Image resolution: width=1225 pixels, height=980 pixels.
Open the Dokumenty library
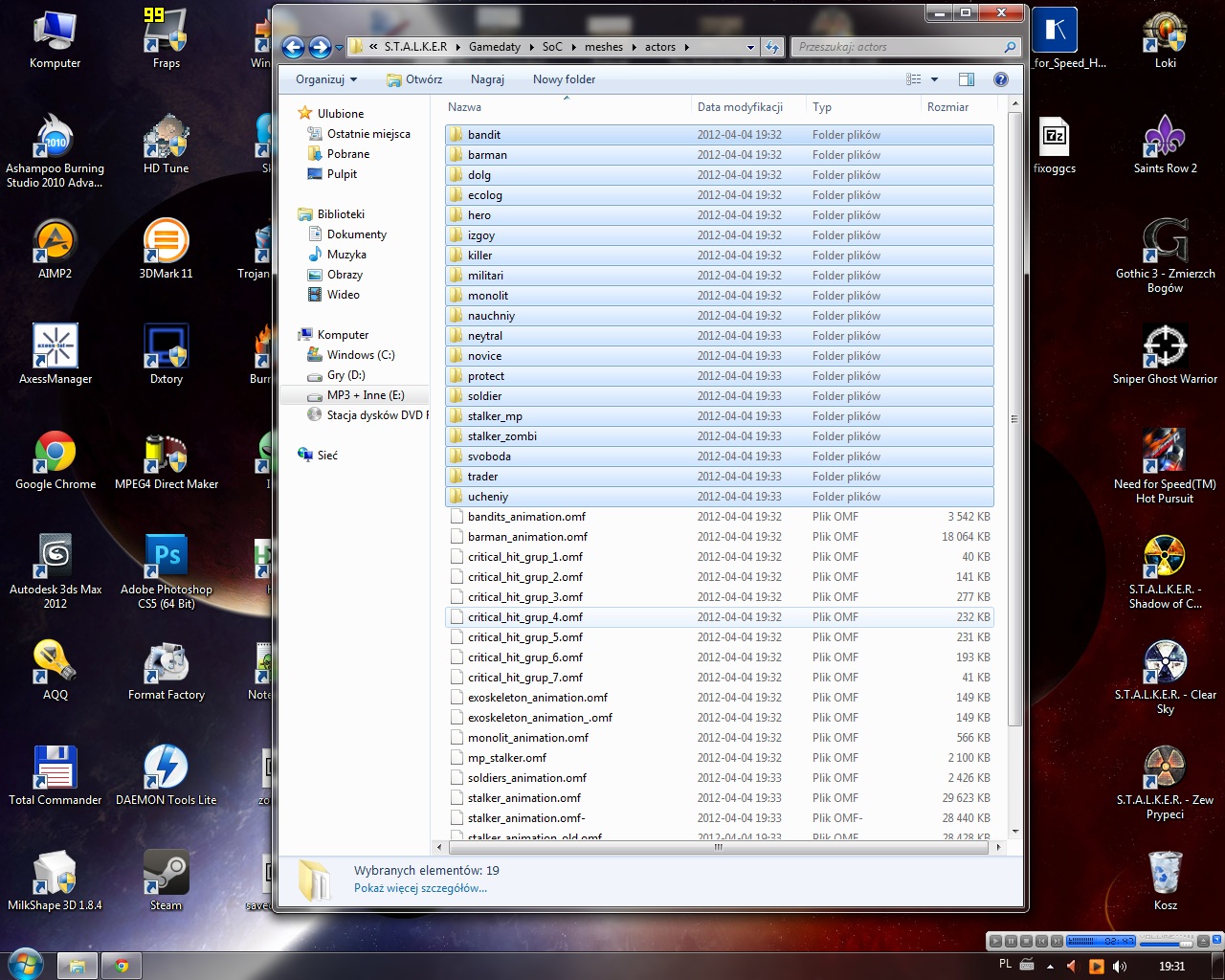pos(357,234)
